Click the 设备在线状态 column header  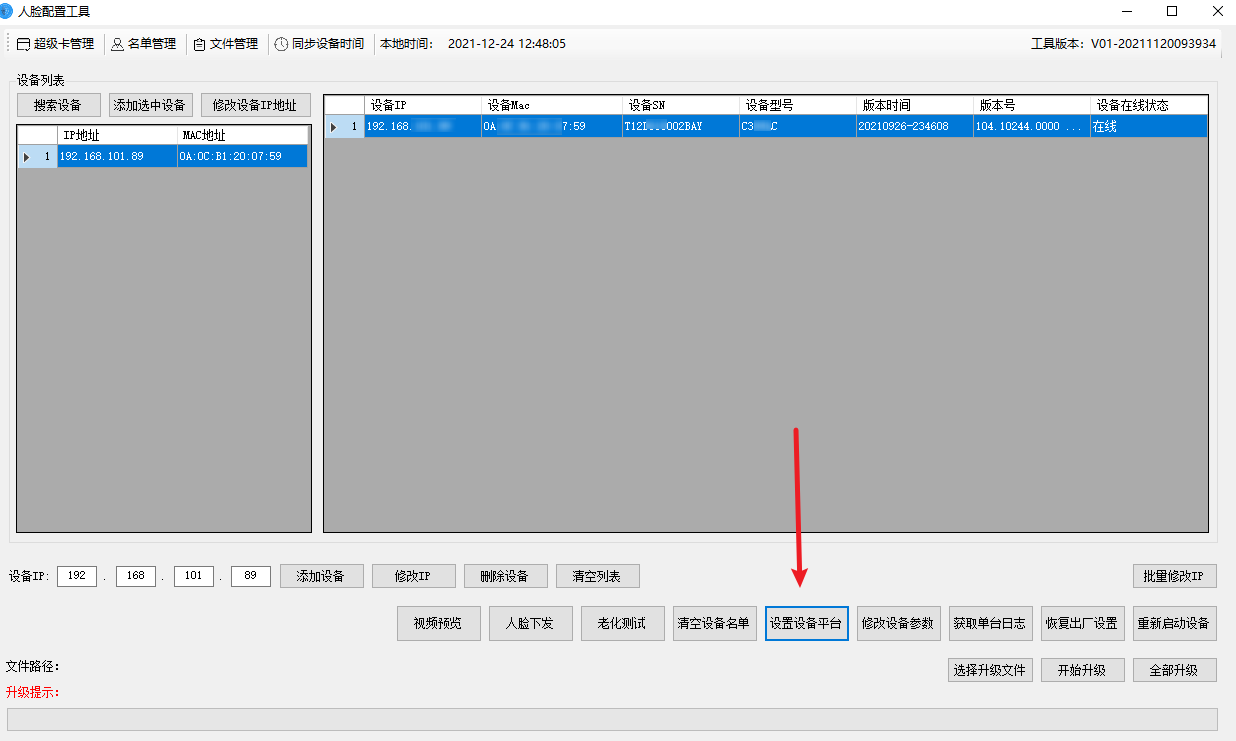[x=1148, y=105]
